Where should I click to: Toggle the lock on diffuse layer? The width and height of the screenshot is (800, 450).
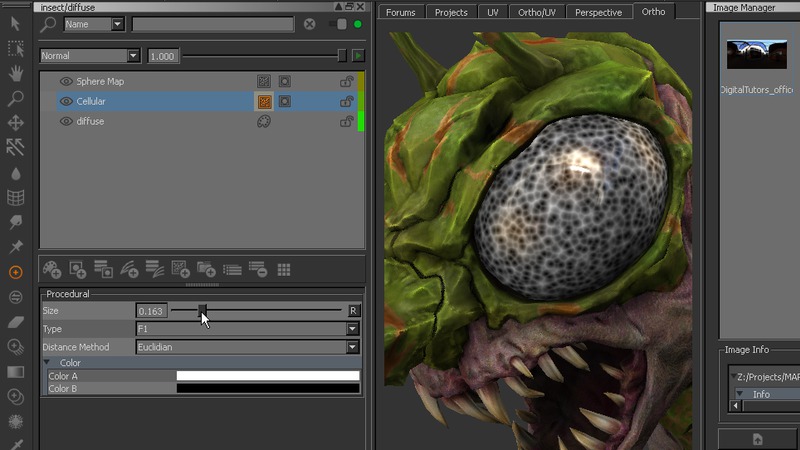[x=346, y=121]
